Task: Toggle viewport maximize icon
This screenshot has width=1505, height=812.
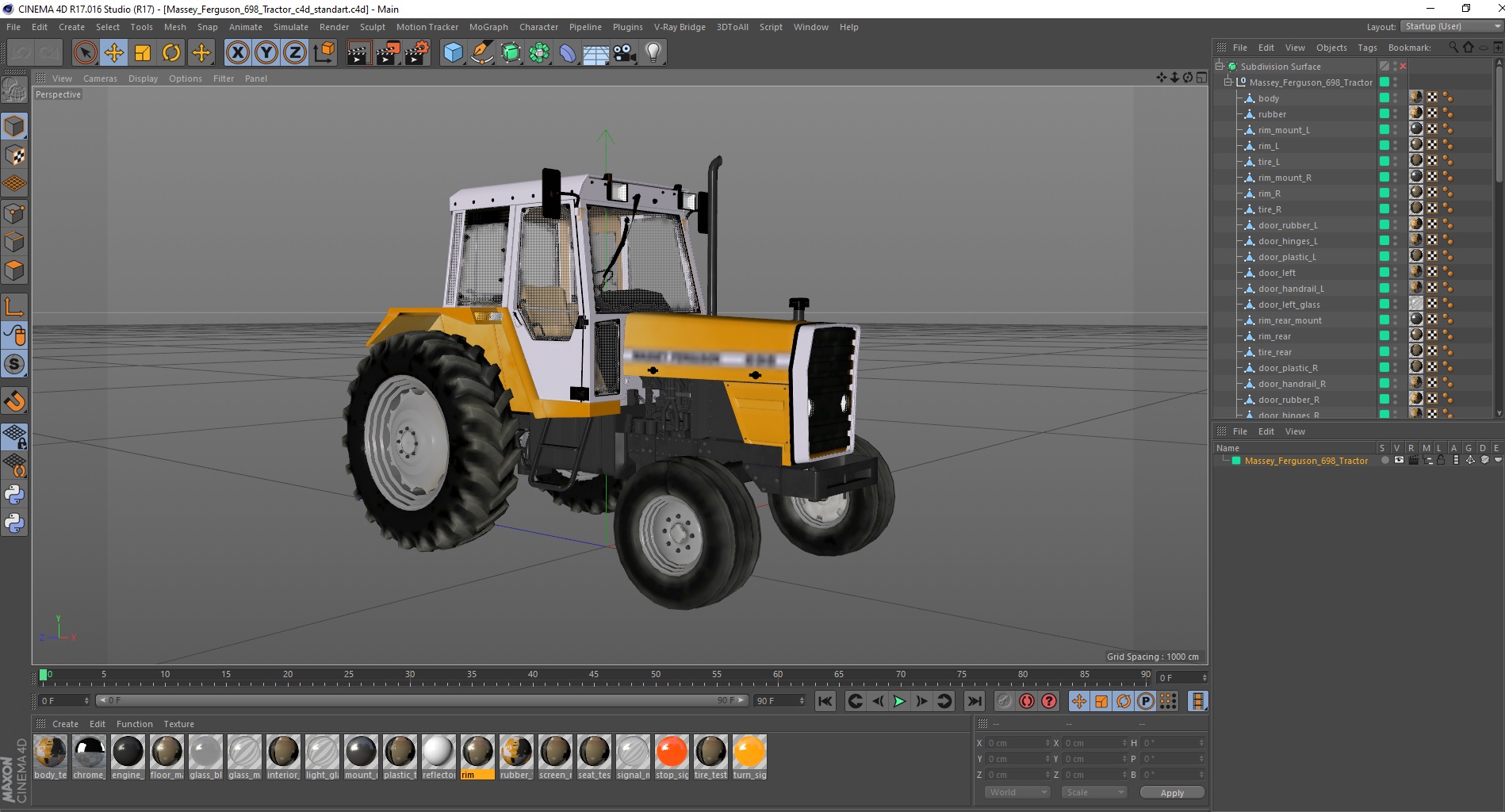Action: click(x=1201, y=78)
